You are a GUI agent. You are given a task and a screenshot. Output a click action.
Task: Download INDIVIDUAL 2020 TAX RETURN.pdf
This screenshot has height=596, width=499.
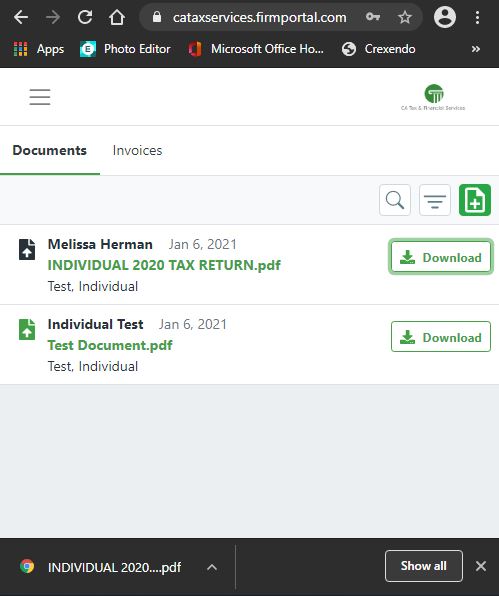pyautogui.click(x=441, y=257)
